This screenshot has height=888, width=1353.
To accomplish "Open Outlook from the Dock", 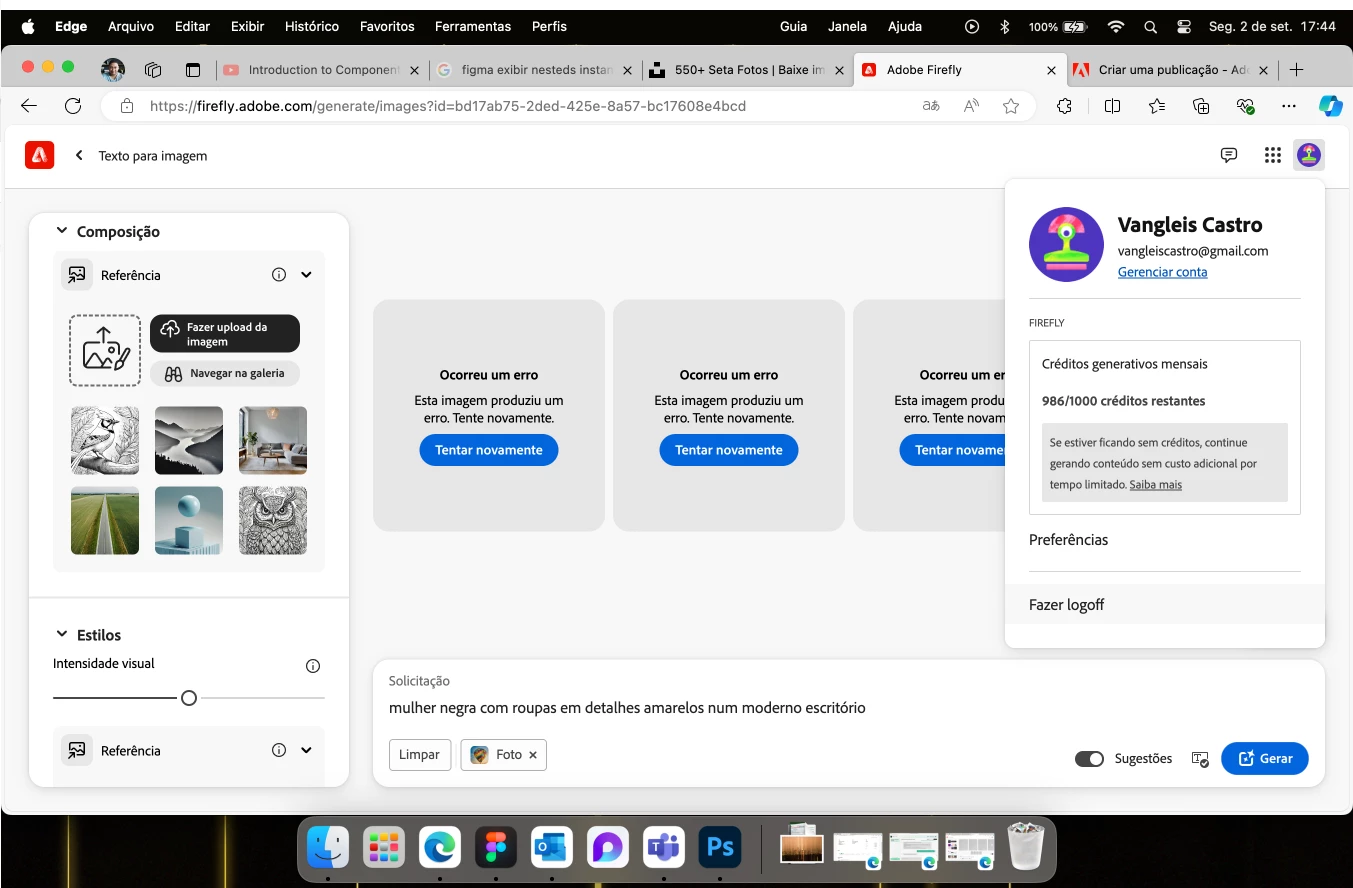I will [x=551, y=847].
